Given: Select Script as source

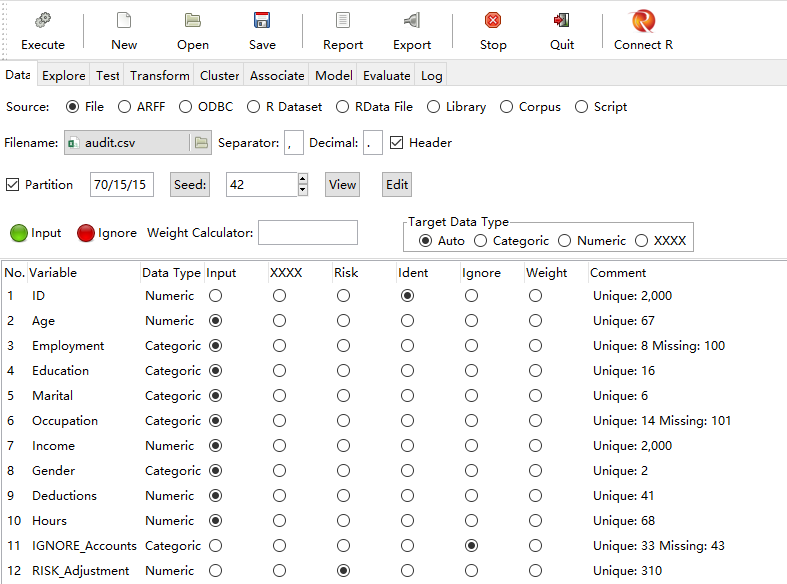Looking at the screenshot, I should click(582, 107).
